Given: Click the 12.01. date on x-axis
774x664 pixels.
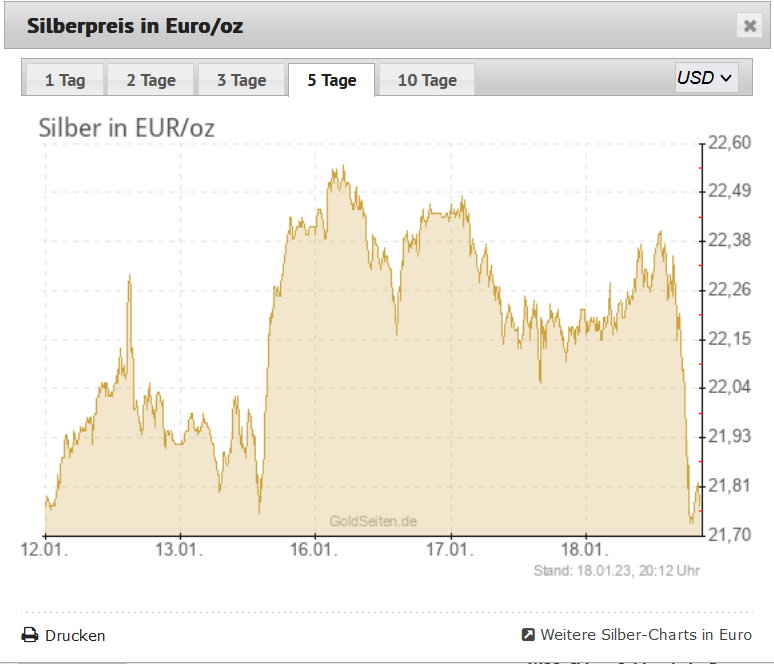Looking at the screenshot, I should pyautogui.click(x=44, y=549).
